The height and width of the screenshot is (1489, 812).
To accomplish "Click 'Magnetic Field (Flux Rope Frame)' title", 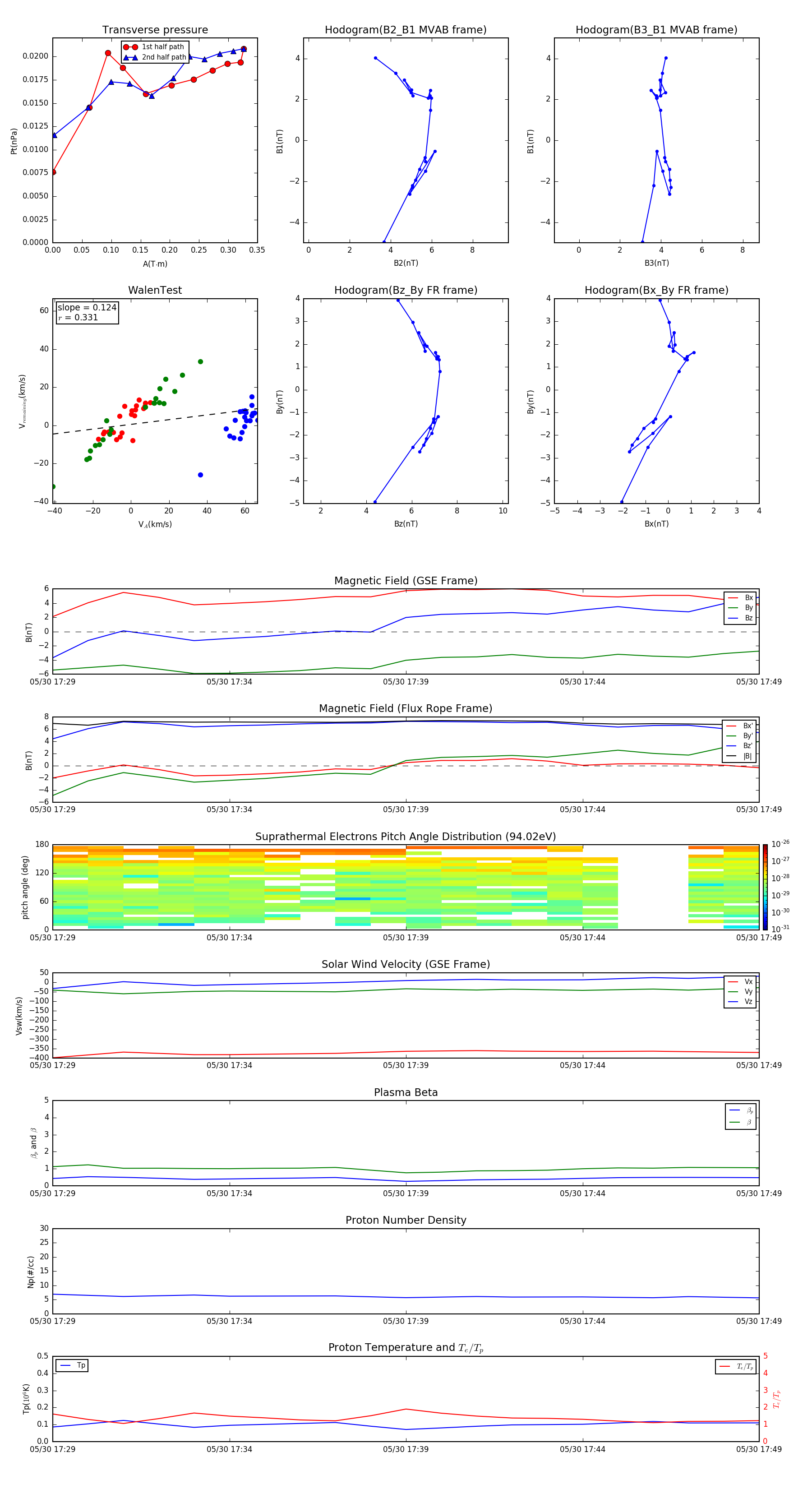I will click(406, 709).
